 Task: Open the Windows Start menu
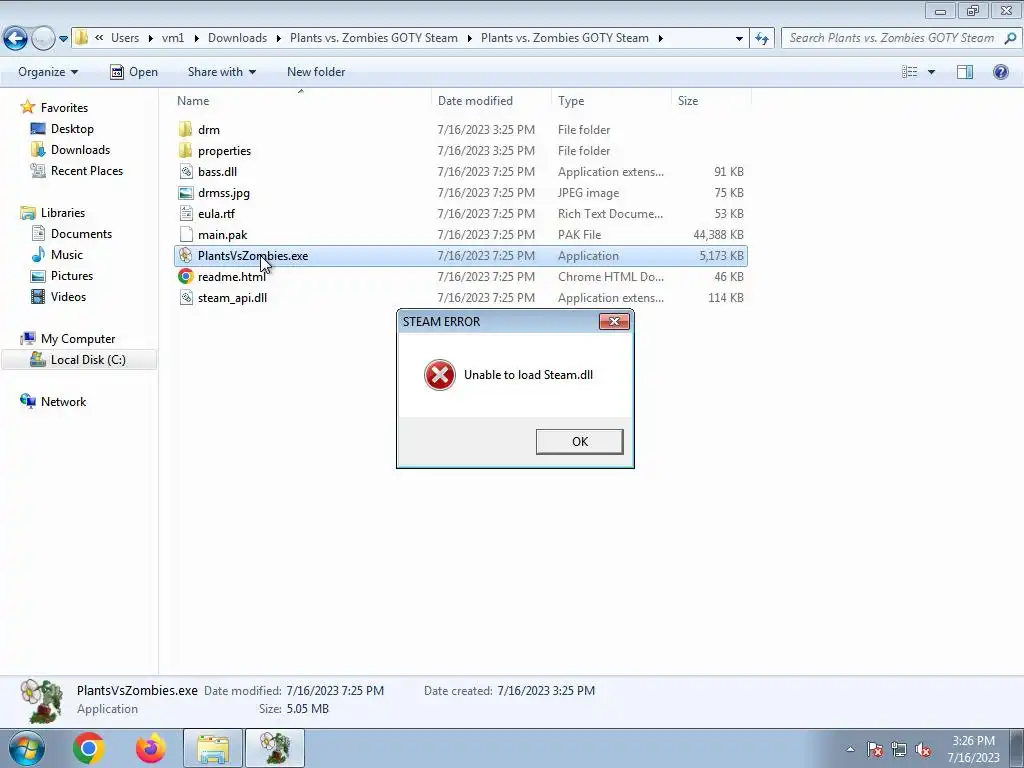point(25,748)
